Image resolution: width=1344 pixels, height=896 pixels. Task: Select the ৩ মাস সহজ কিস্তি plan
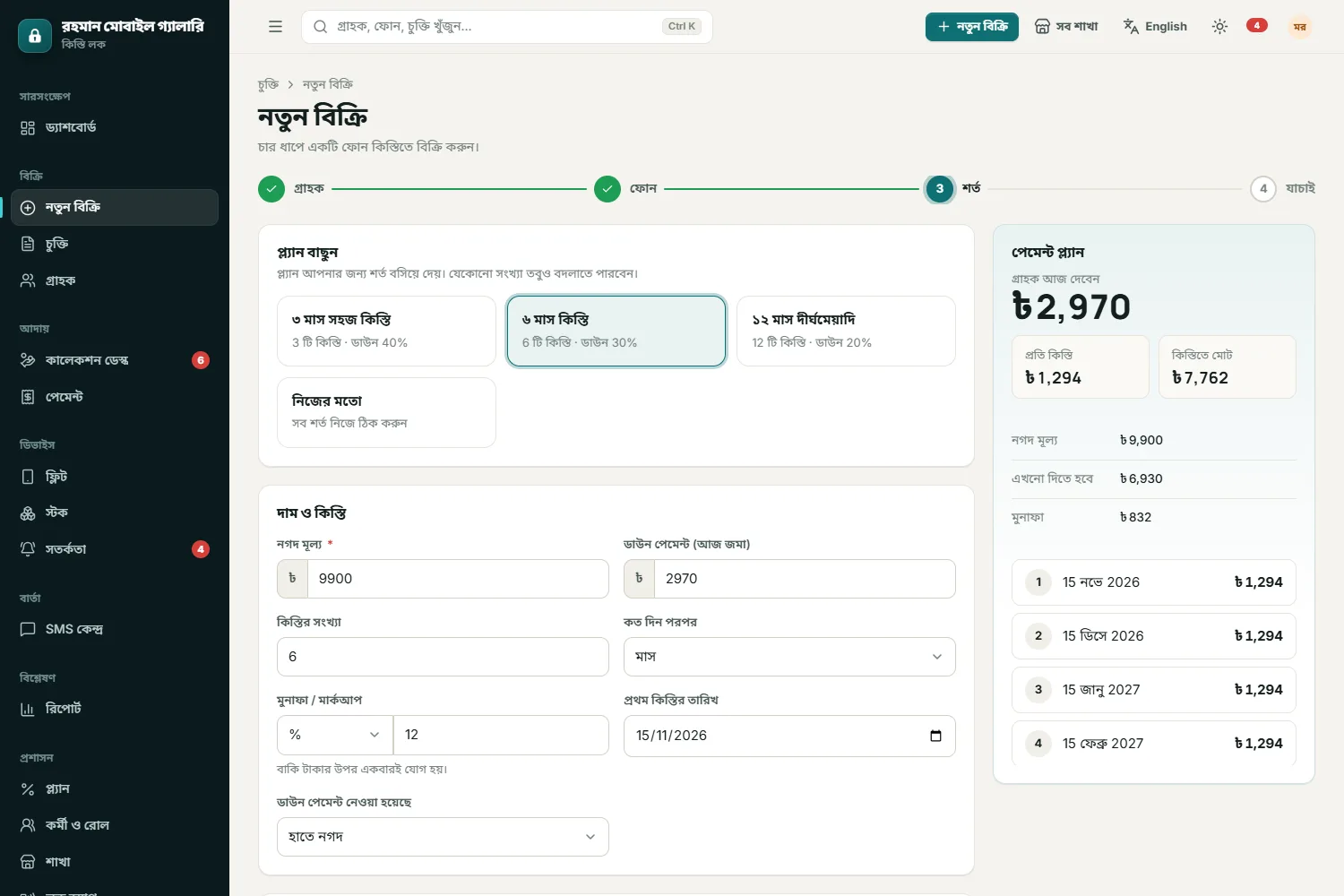[386, 331]
